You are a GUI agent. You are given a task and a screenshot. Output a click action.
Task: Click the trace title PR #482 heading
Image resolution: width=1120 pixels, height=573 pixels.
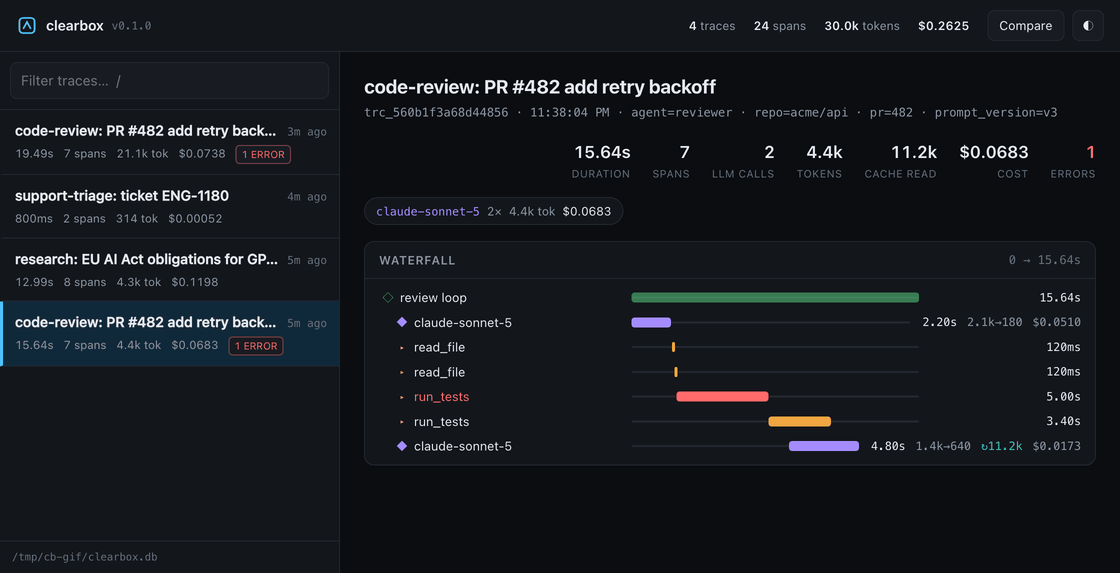540,87
